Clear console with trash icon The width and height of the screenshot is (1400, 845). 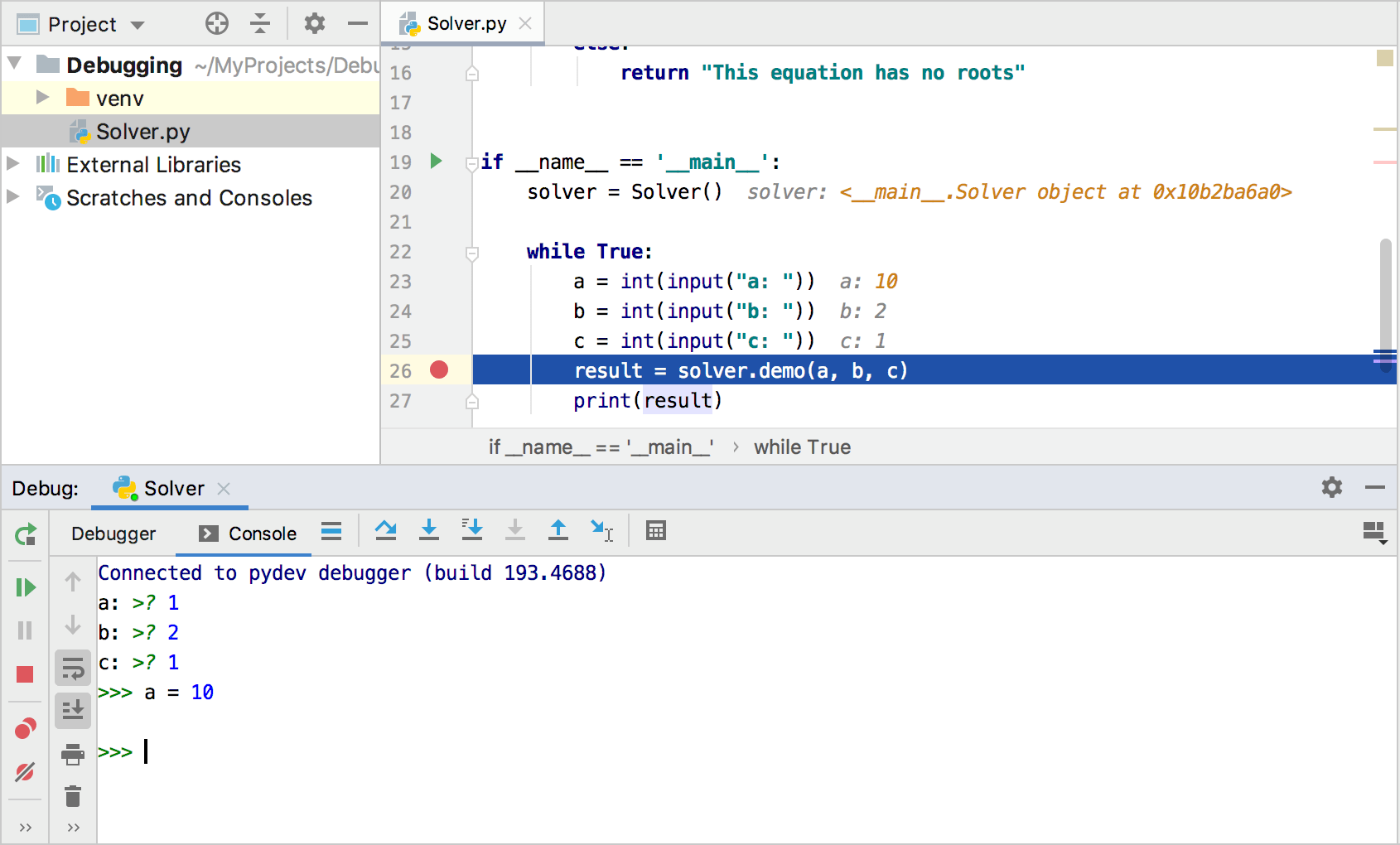(x=73, y=797)
